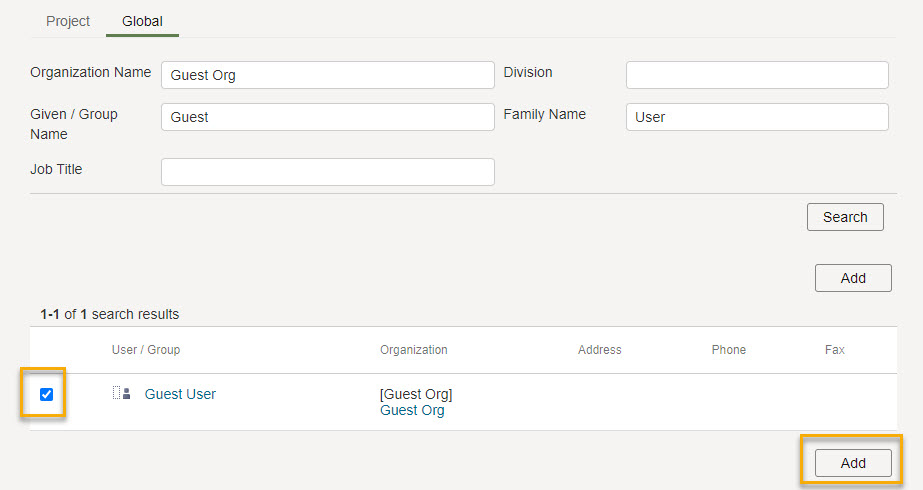Viewport: 923px width, 490px height.
Task: Click the bracketed [Guest Org] text in results
Action: tap(416, 394)
